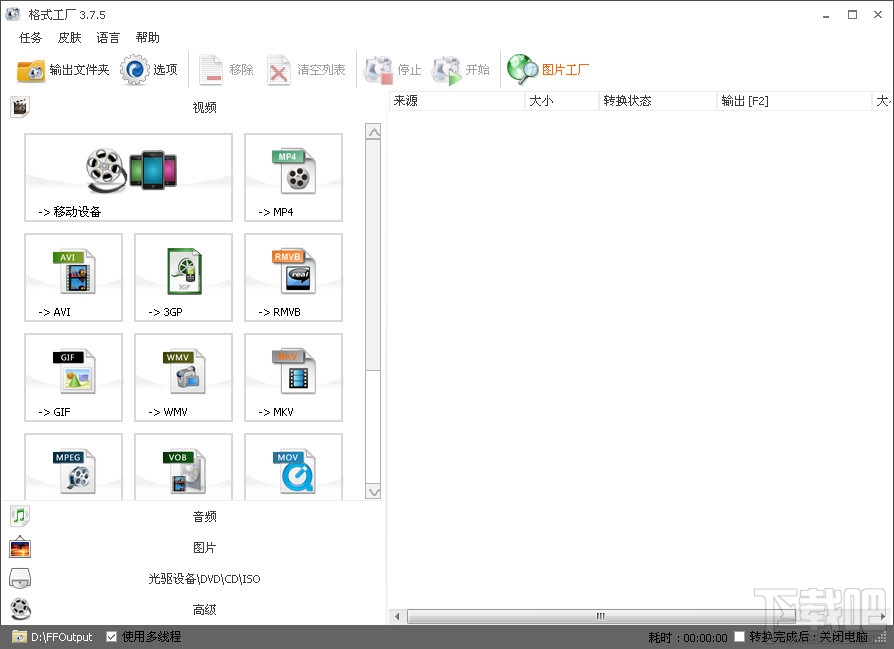Select the 移动设备 mobile device converter
The height and width of the screenshot is (649, 894).
tap(128, 177)
